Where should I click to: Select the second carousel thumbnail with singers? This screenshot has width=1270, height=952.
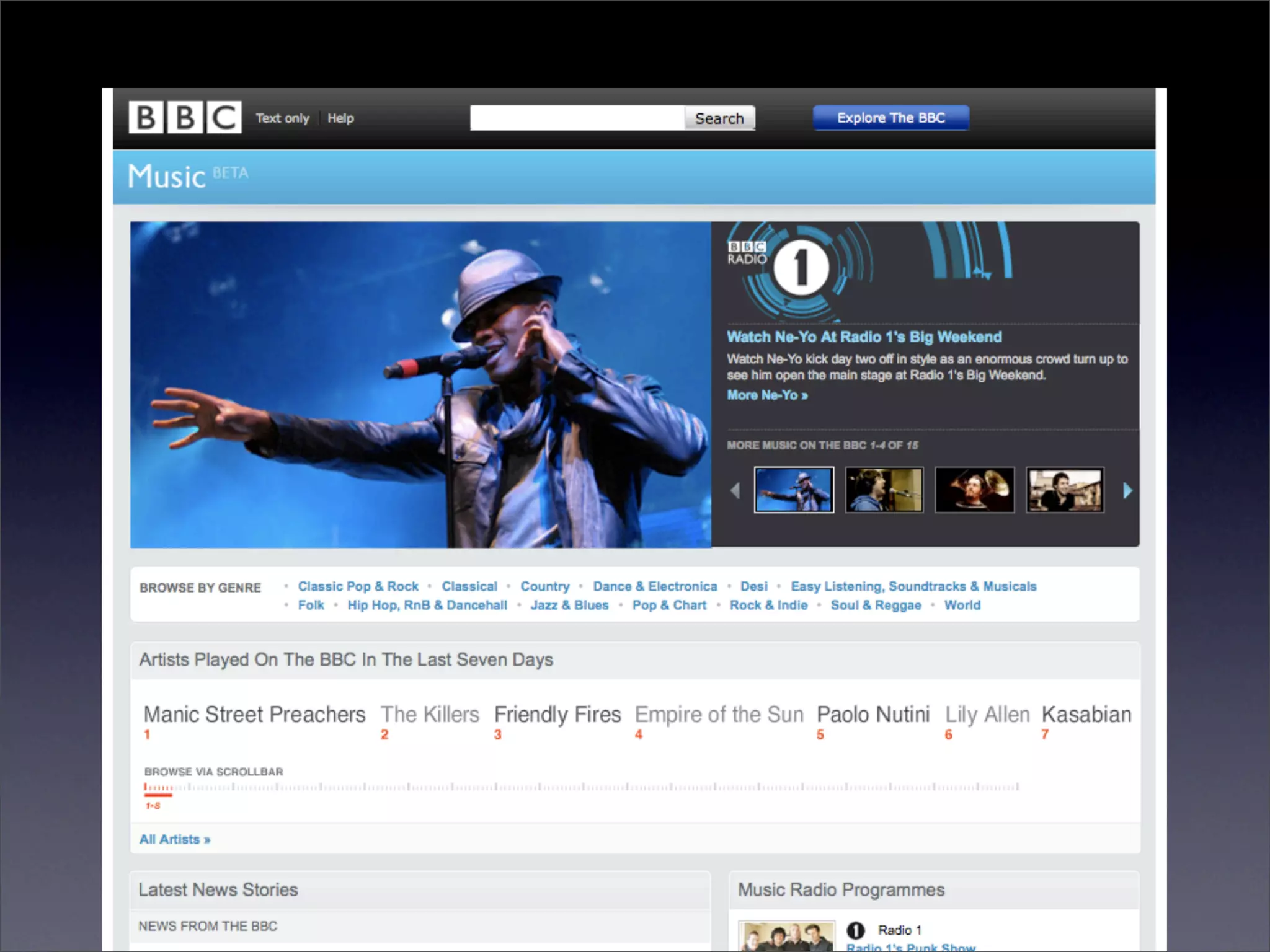884,490
